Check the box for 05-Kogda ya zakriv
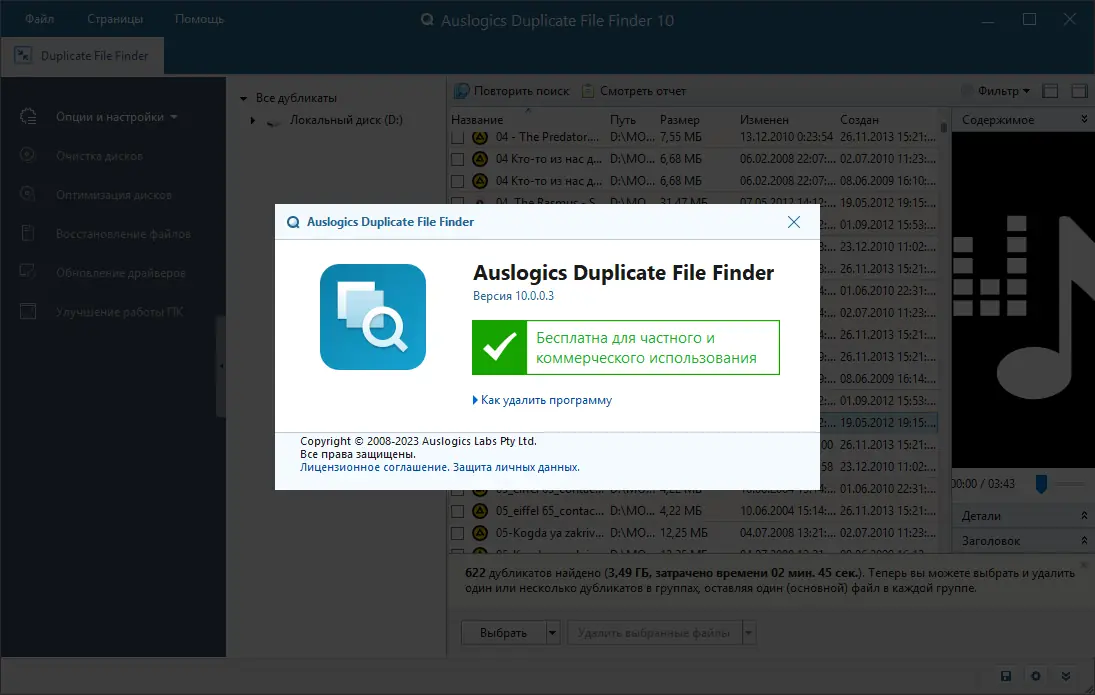The height and width of the screenshot is (695, 1095). (x=457, y=534)
